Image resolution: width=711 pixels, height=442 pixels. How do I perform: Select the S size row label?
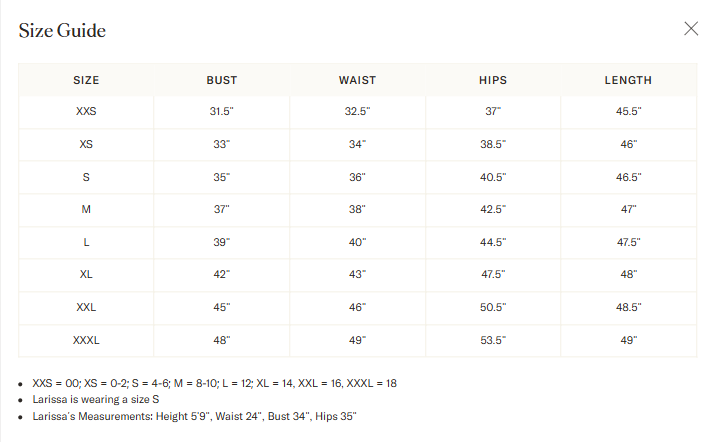pyautogui.click(x=86, y=177)
